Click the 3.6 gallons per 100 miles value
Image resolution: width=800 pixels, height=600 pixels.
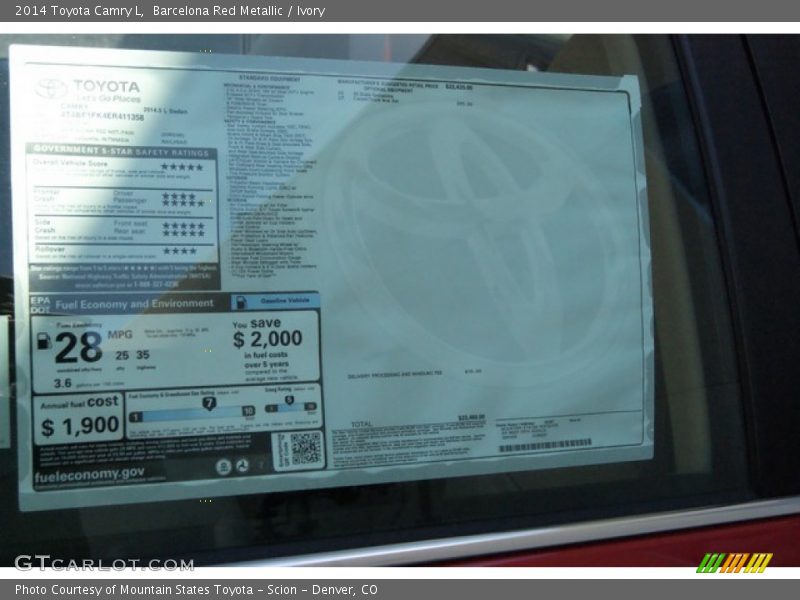[62, 383]
